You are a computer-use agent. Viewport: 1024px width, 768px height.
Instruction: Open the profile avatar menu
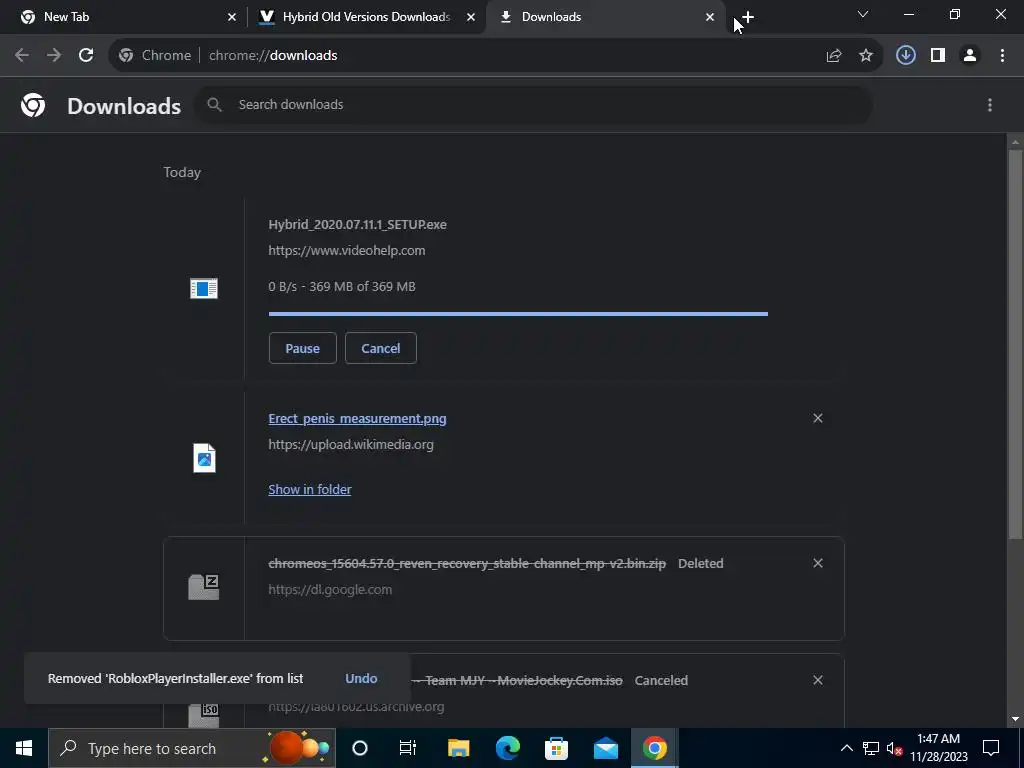[x=970, y=56]
